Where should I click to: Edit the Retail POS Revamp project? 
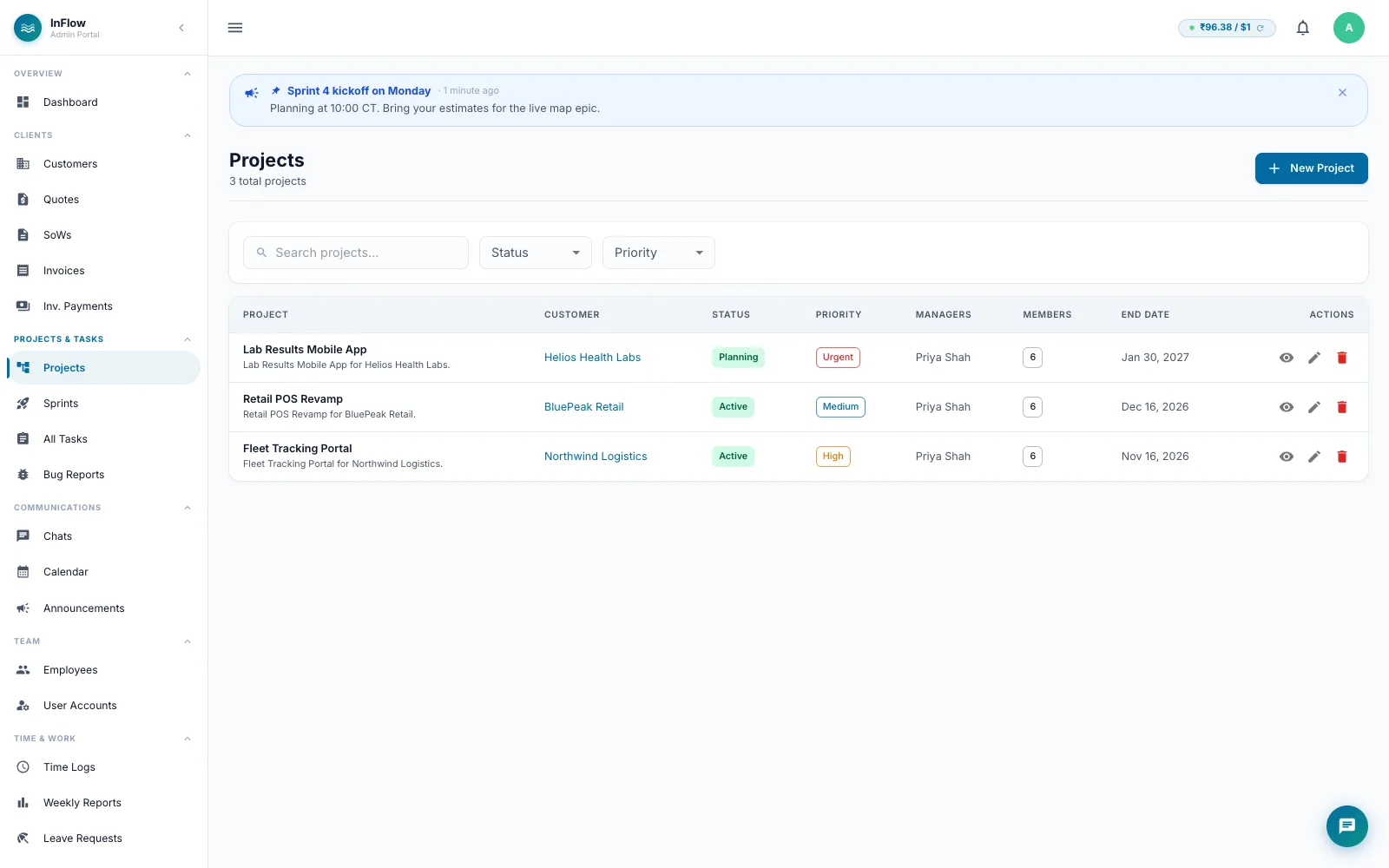pyautogui.click(x=1314, y=407)
